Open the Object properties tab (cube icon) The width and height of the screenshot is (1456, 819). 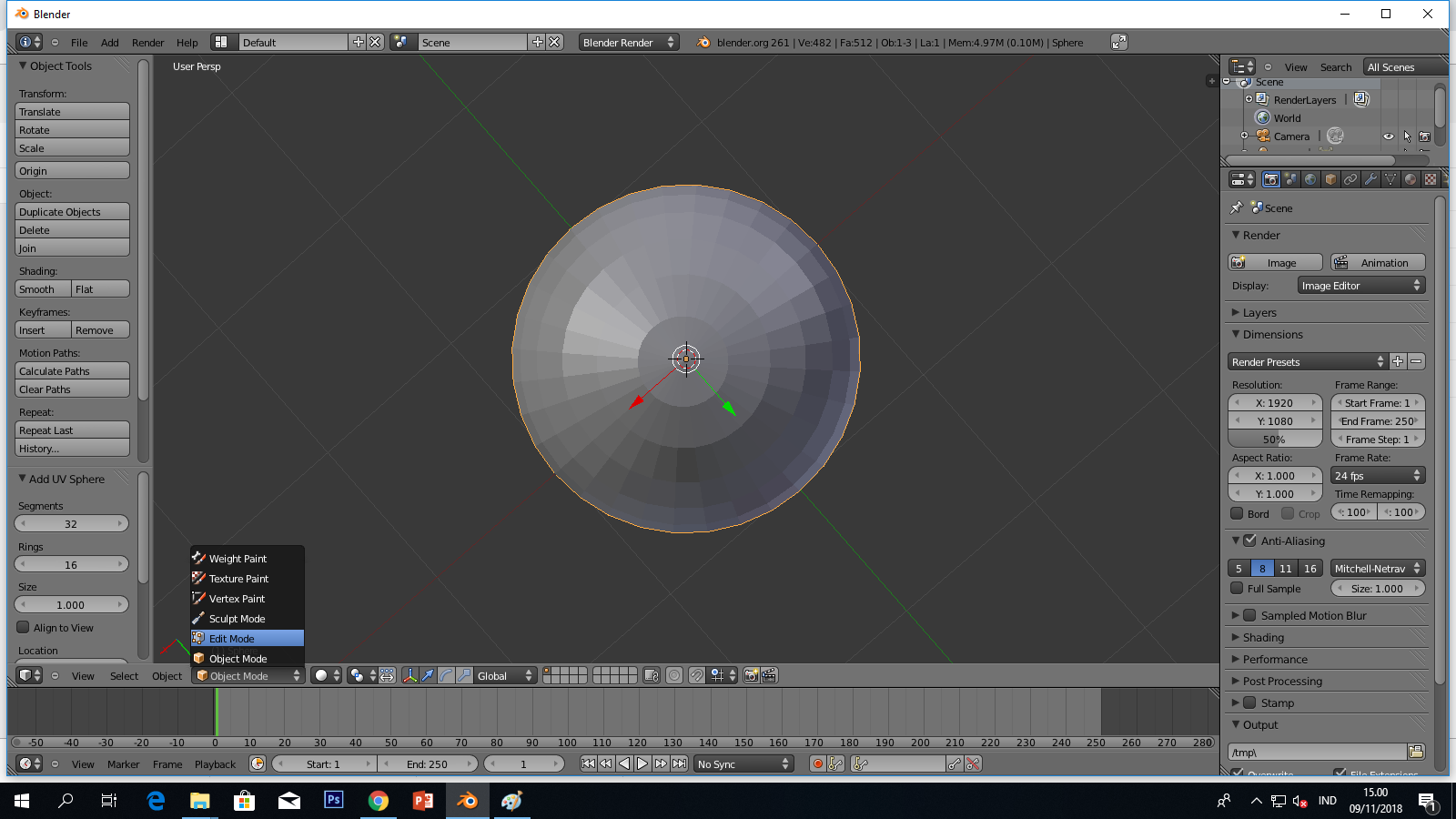(1330, 179)
